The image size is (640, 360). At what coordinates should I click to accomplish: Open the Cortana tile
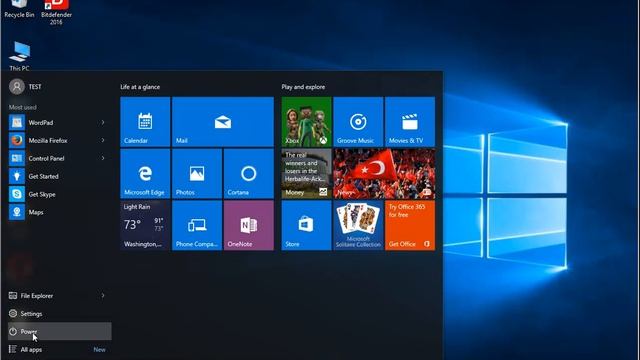pyautogui.click(x=249, y=173)
